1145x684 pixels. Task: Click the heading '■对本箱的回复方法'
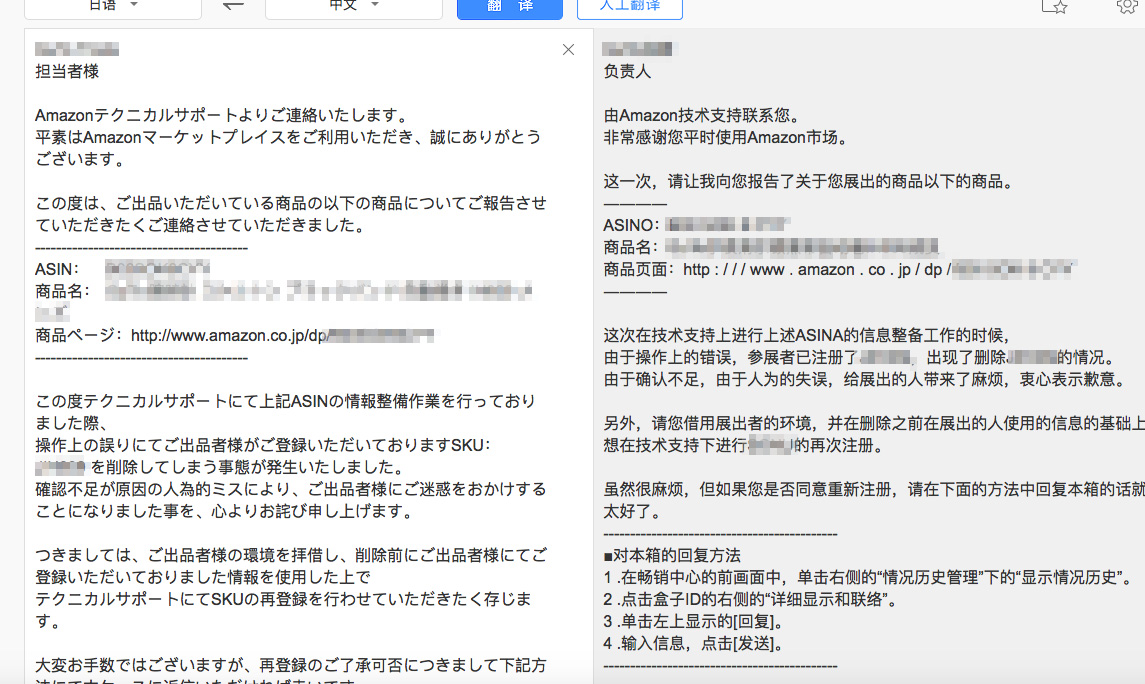(x=672, y=556)
